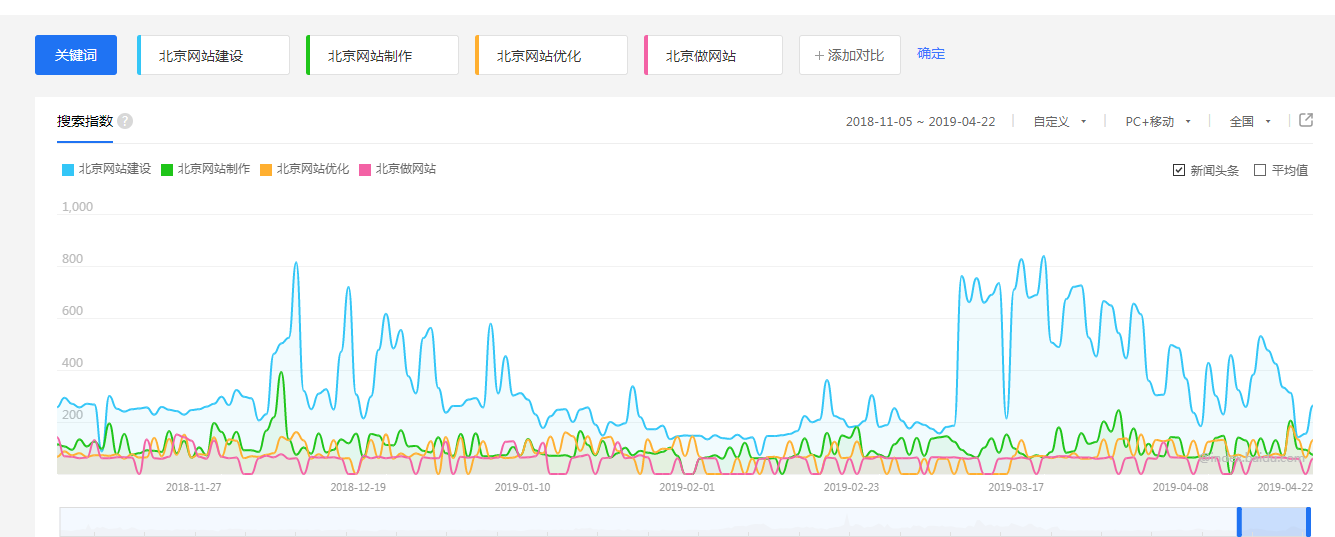
Task: Click the 2018-11-27 date label on axis
Action: [193, 487]
